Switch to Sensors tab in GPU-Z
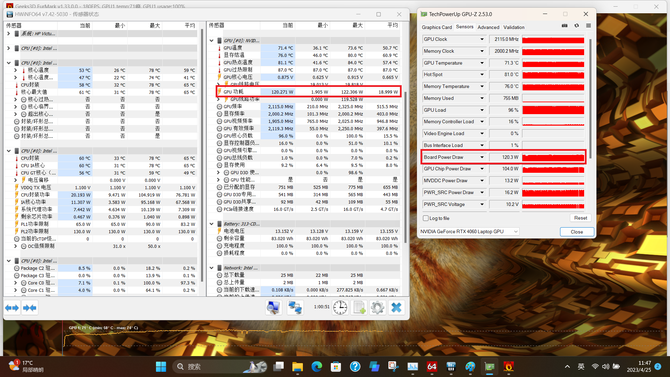670x377 pixels. click(464, 27)
